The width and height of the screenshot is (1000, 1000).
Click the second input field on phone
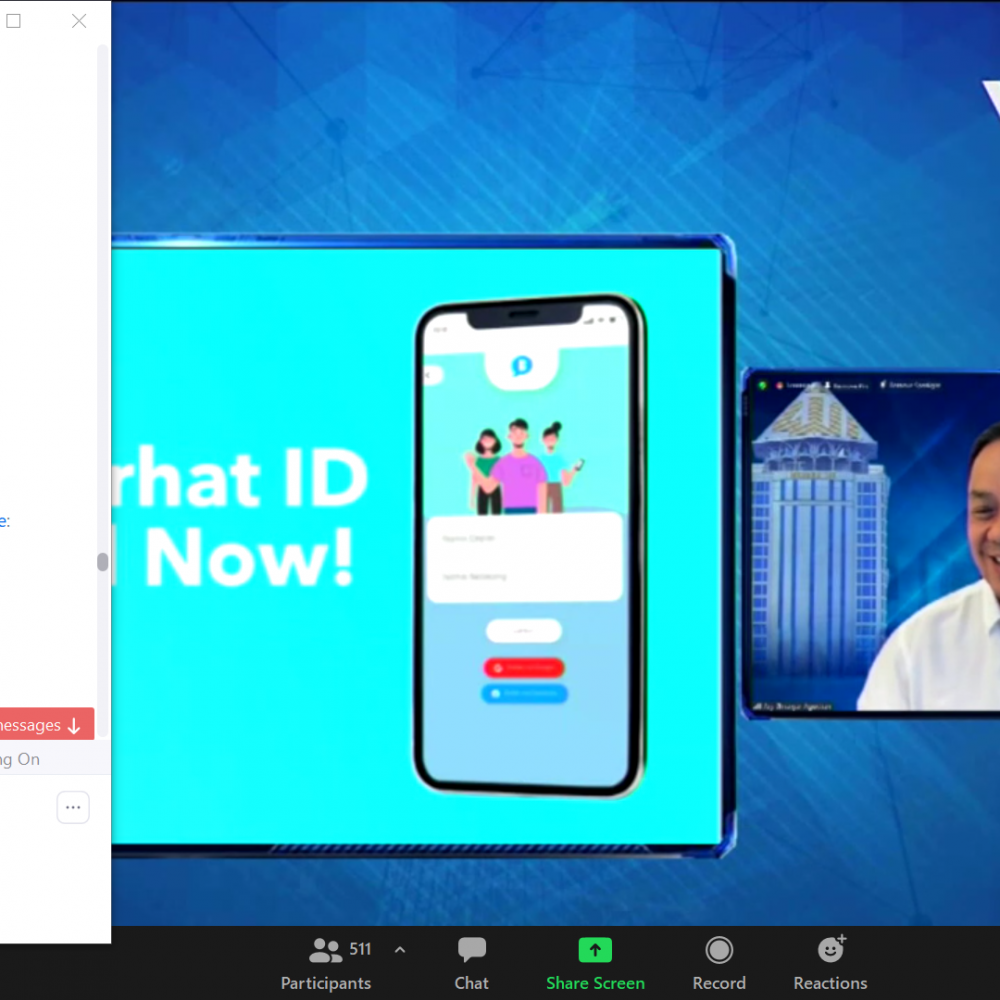pos(524,577)
